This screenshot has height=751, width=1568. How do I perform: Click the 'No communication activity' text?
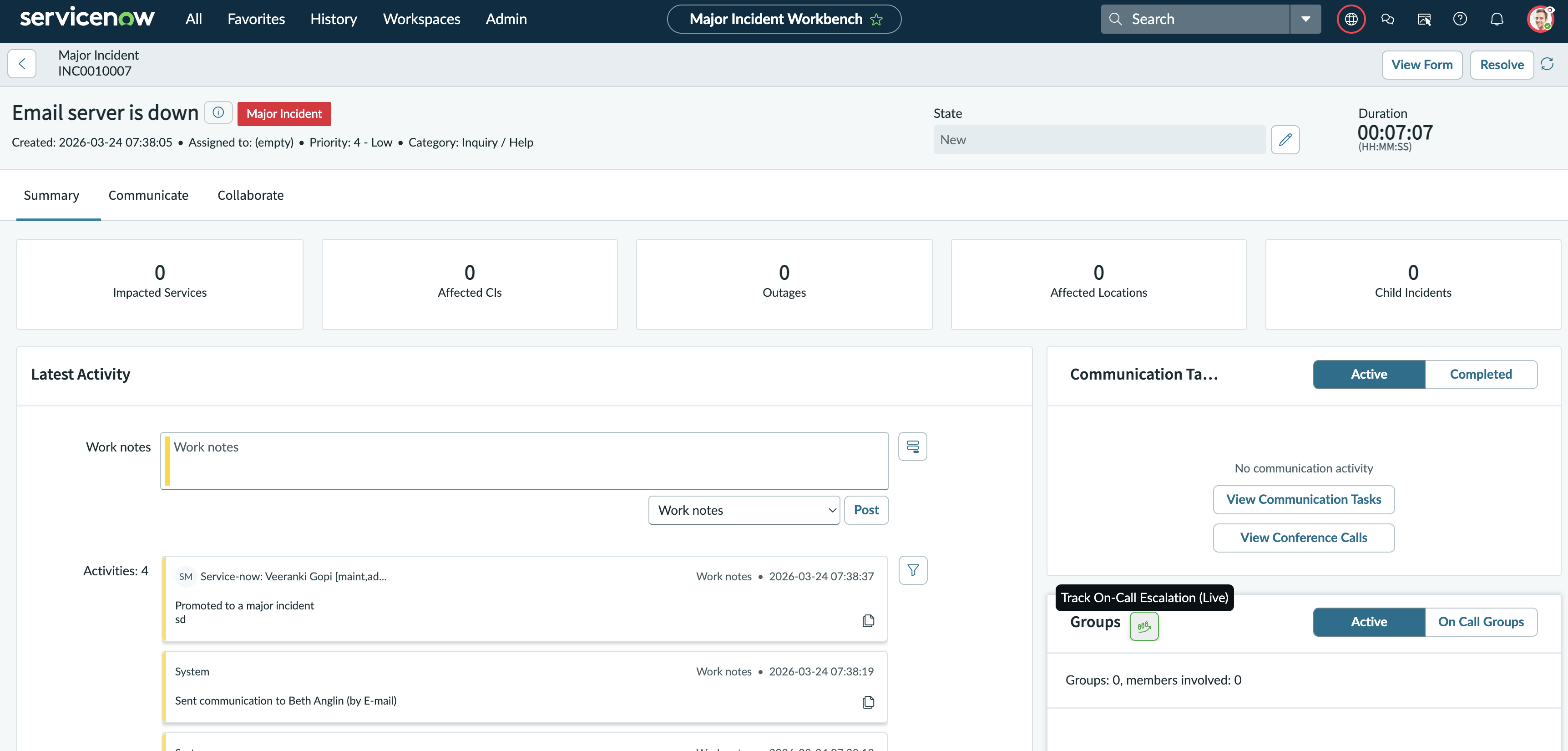point(1303,468)
